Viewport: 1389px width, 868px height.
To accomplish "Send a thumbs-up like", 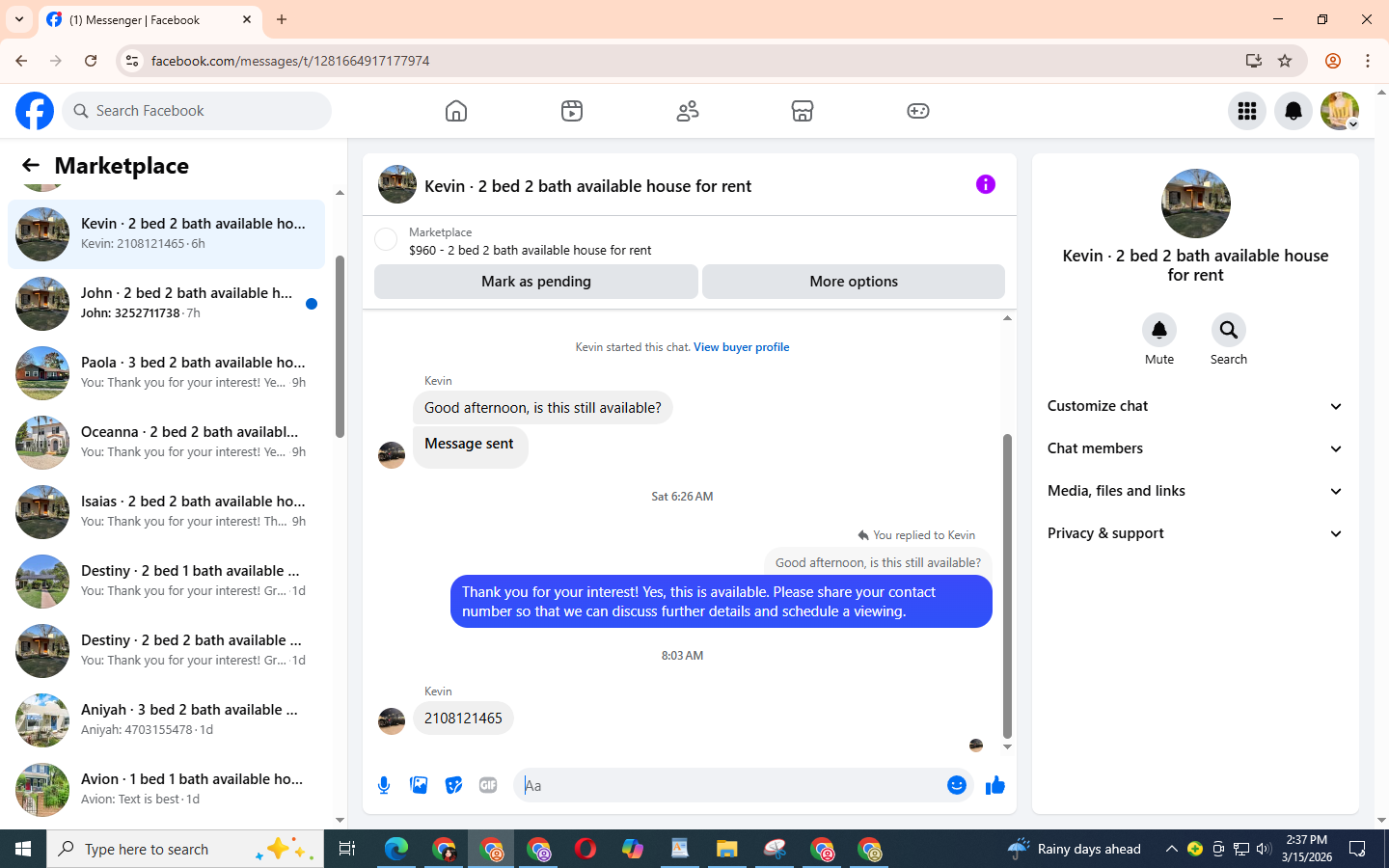I will coord(995,785).
